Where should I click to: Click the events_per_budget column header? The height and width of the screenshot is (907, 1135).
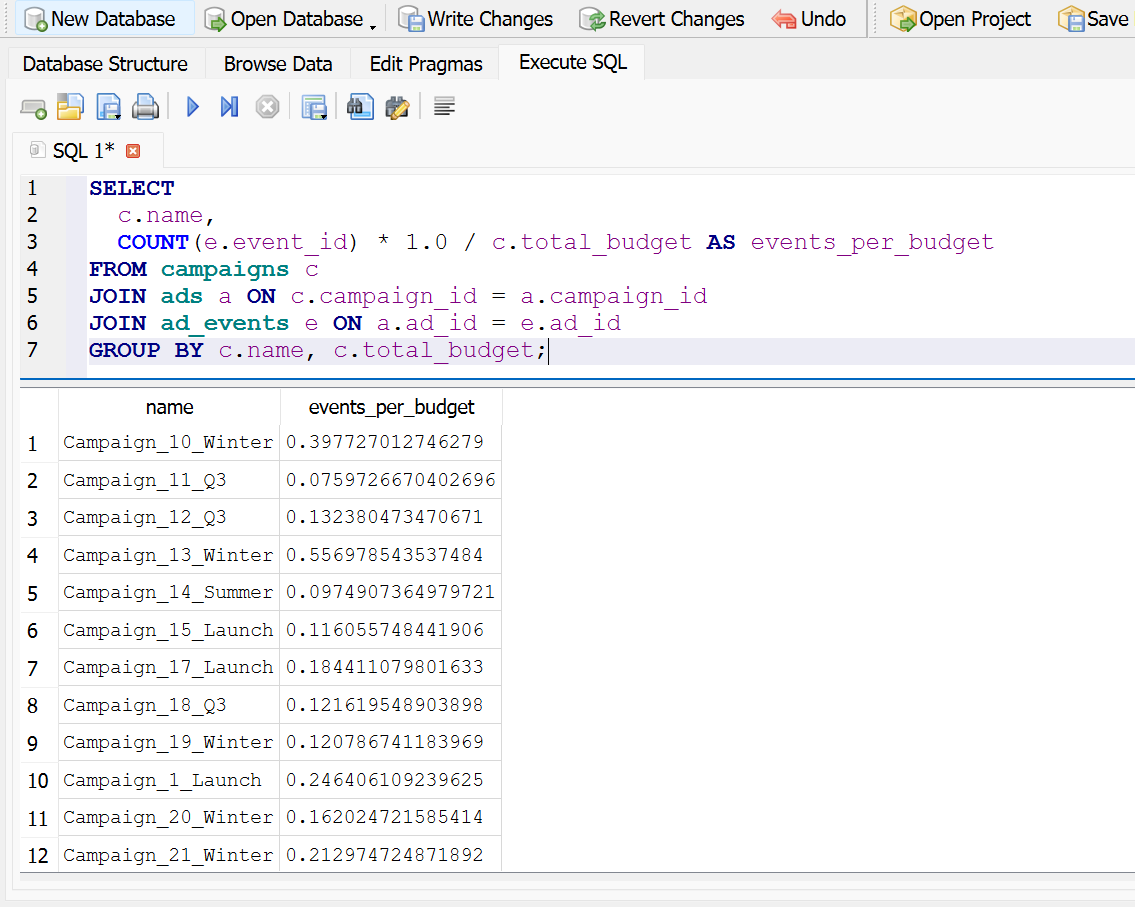pos(391,407)
